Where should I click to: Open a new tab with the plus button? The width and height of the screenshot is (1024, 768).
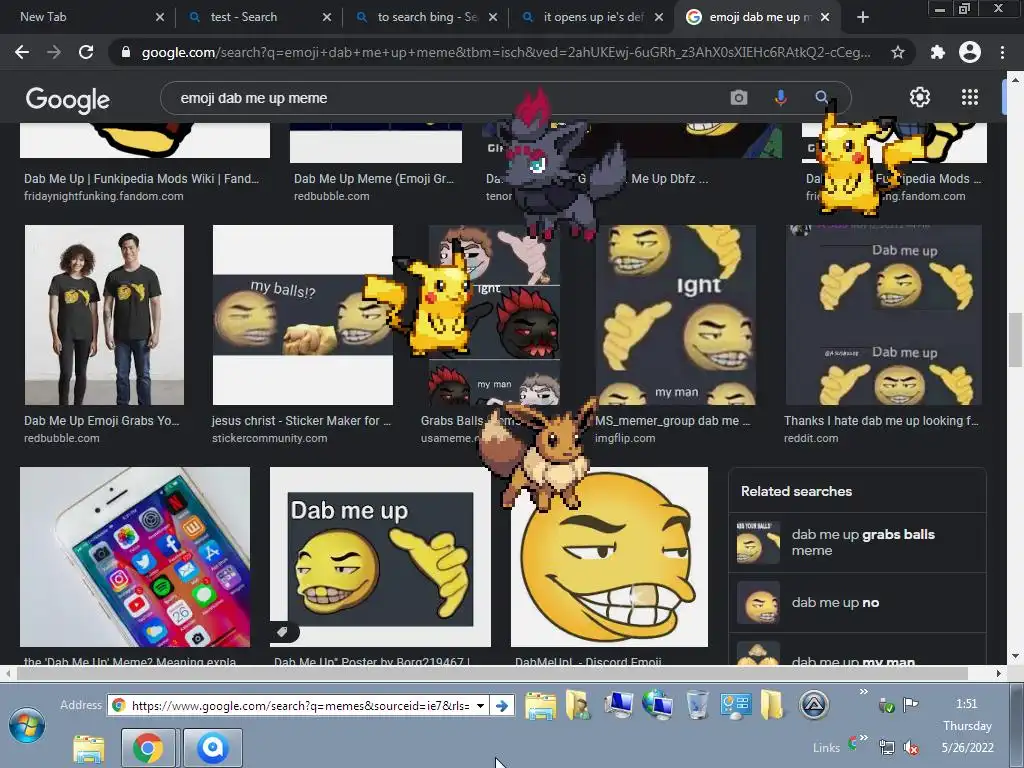863,18
